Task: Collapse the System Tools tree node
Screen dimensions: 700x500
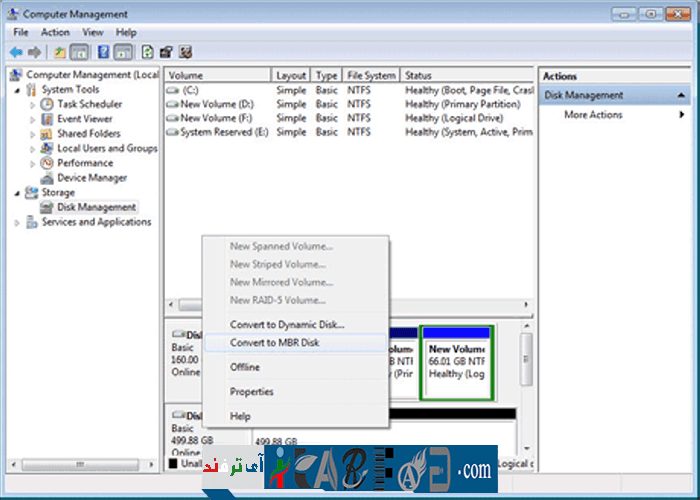Action: [x=17, y=90]
